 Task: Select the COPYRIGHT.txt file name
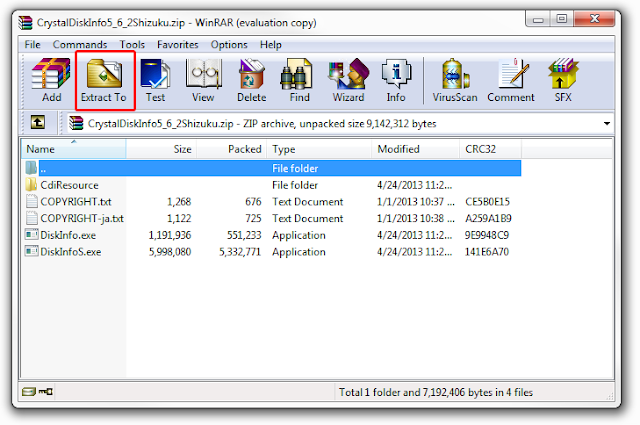76,202
